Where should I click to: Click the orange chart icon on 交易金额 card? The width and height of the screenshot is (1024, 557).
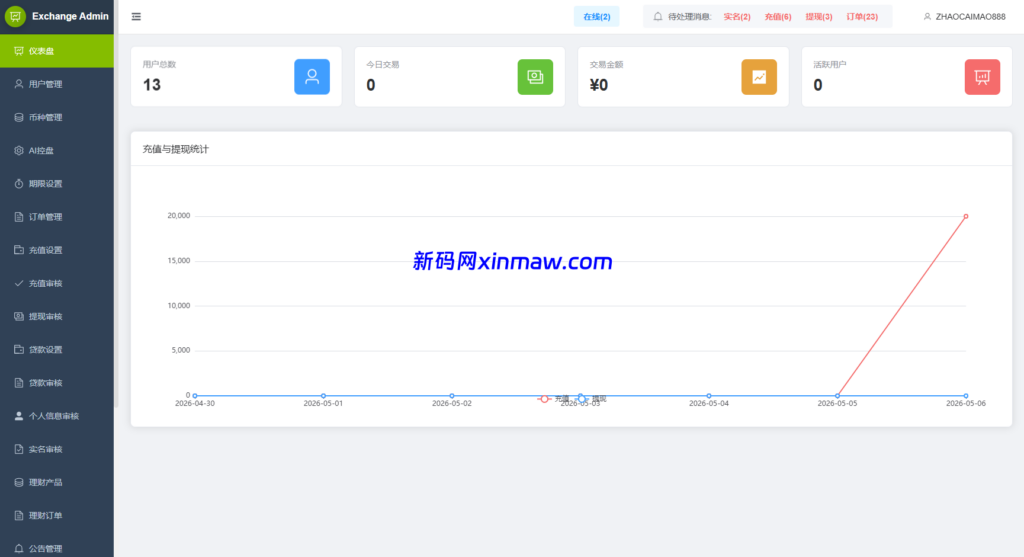(759, 76)
